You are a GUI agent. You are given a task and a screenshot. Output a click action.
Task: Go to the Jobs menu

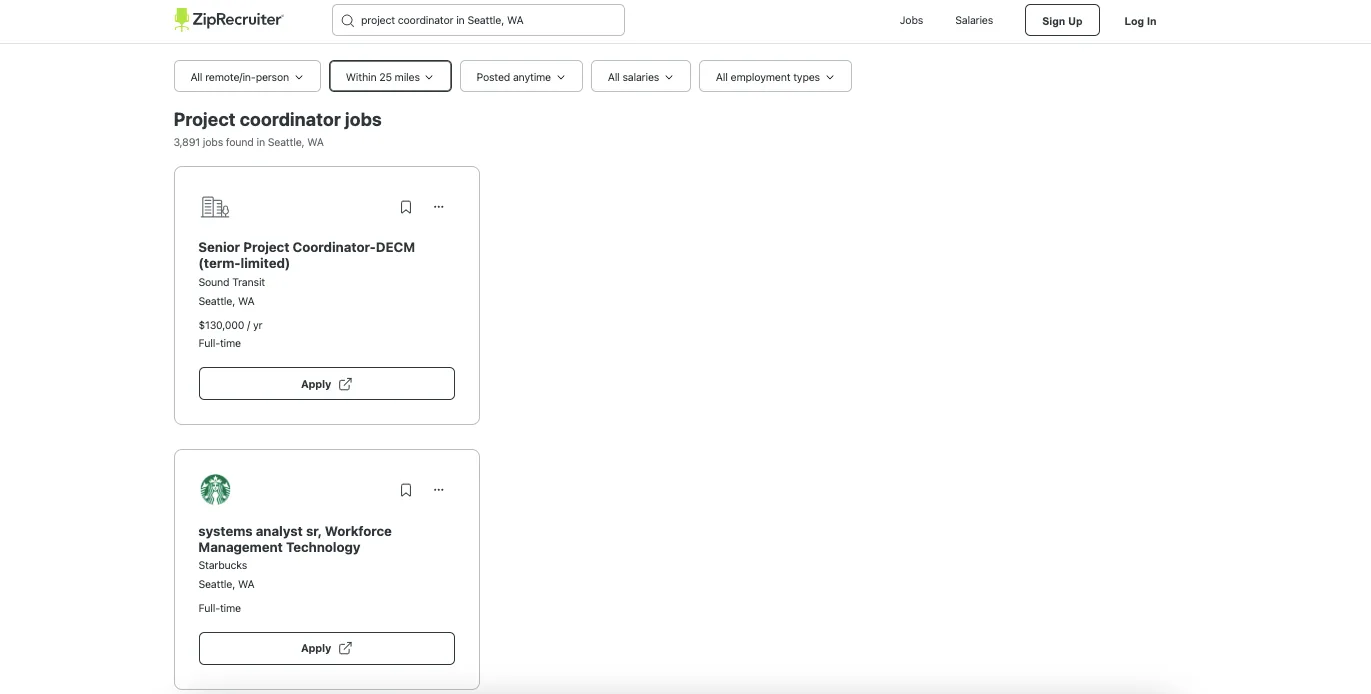[911, 20]
